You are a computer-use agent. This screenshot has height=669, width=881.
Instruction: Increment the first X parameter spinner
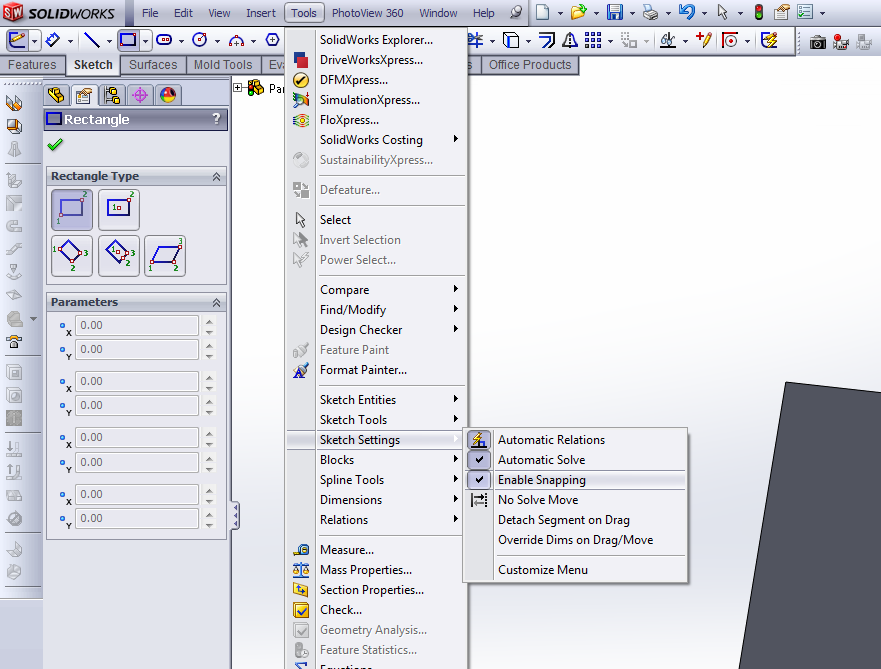tap(209, 321)
